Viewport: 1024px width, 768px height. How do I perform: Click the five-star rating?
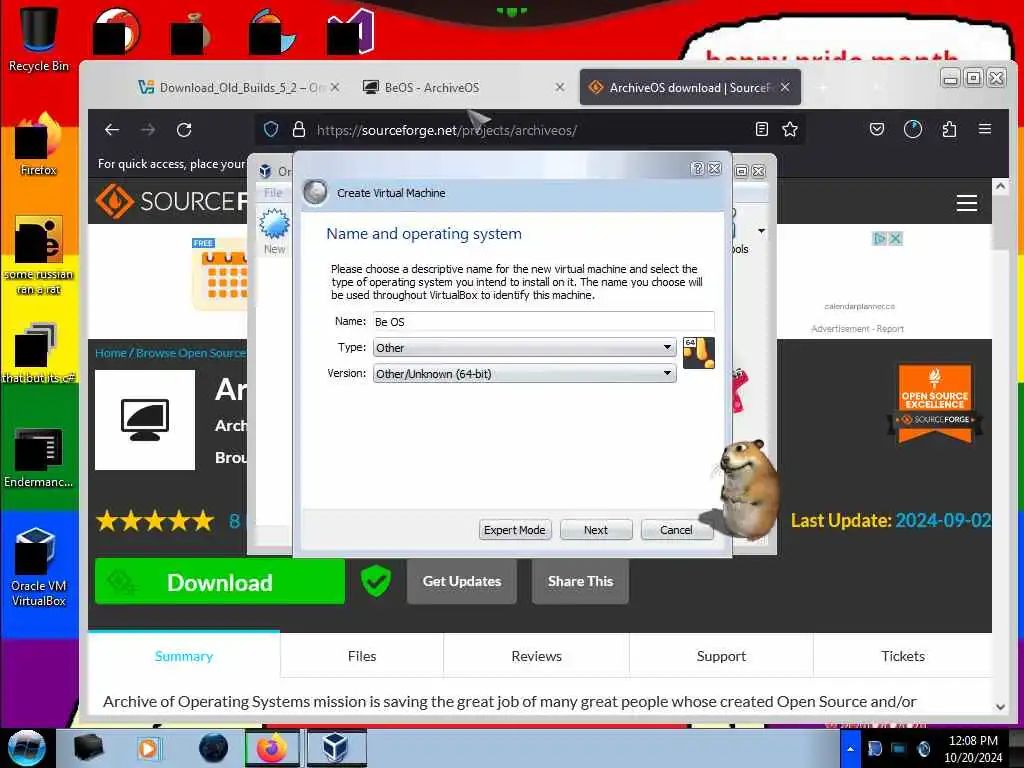click(155, 520)
